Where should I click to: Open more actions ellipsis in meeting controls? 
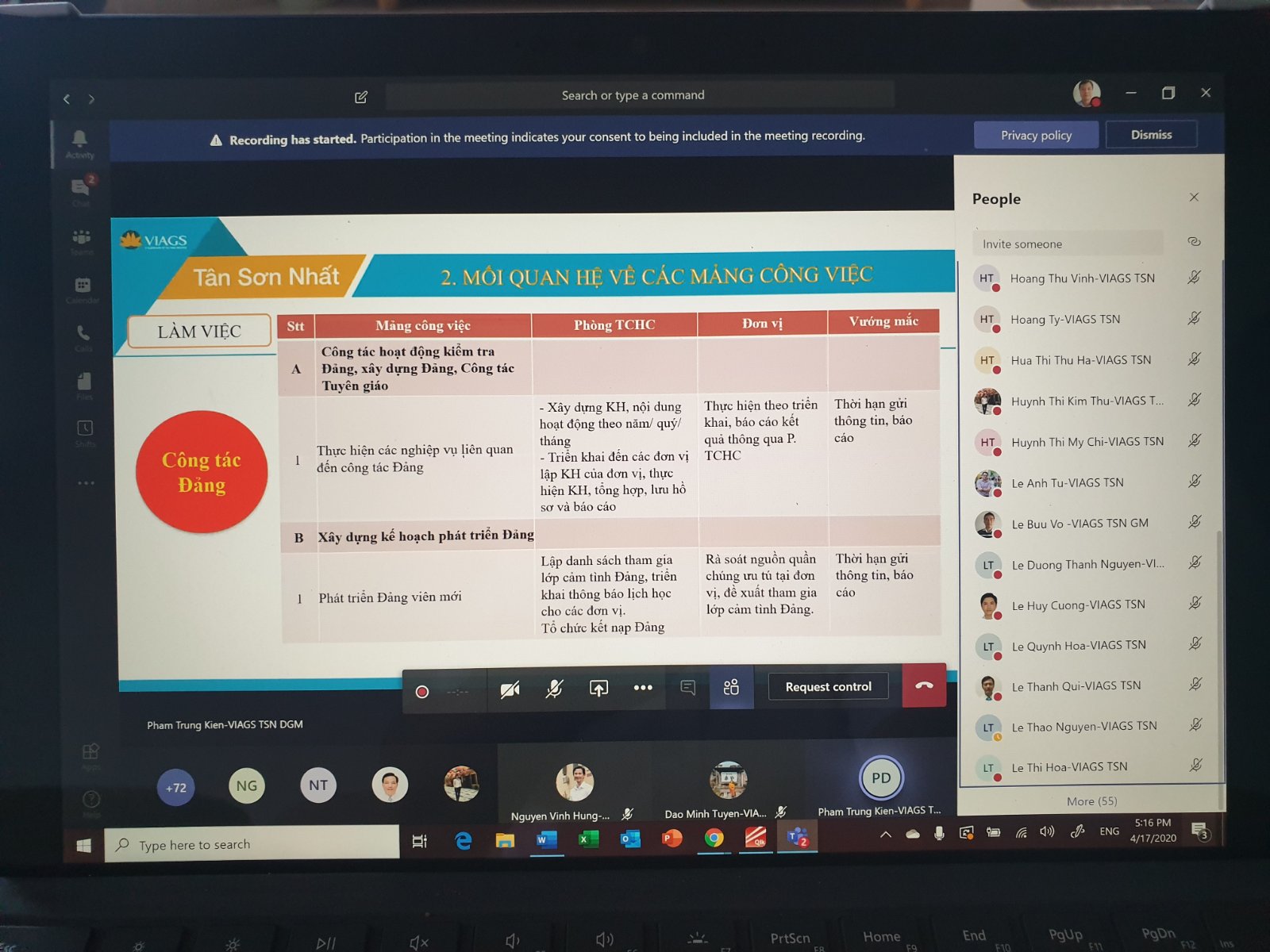coord(643,687)
